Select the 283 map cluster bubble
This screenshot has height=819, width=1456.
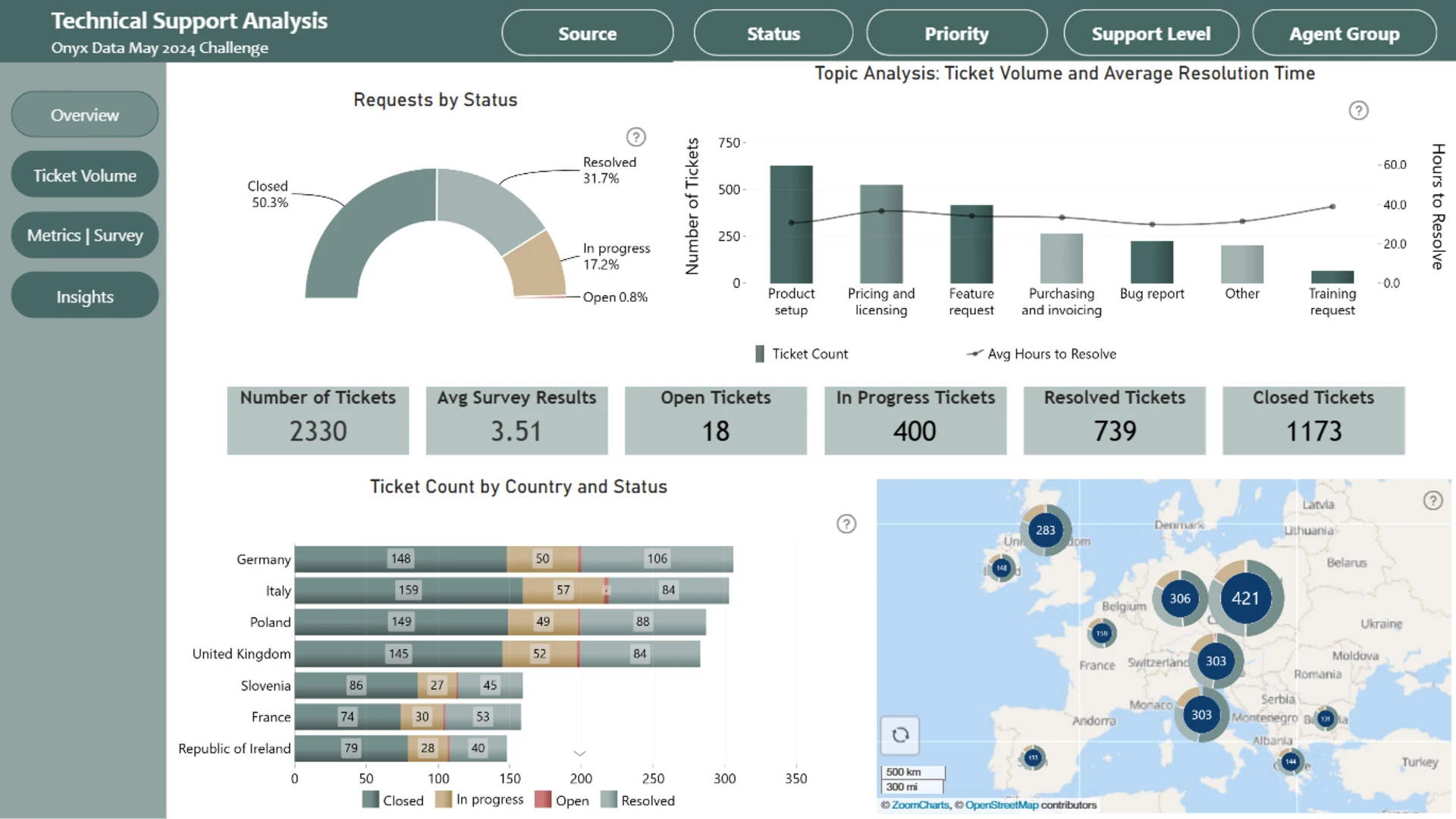pyautogui.click(x=1045, y=530)
